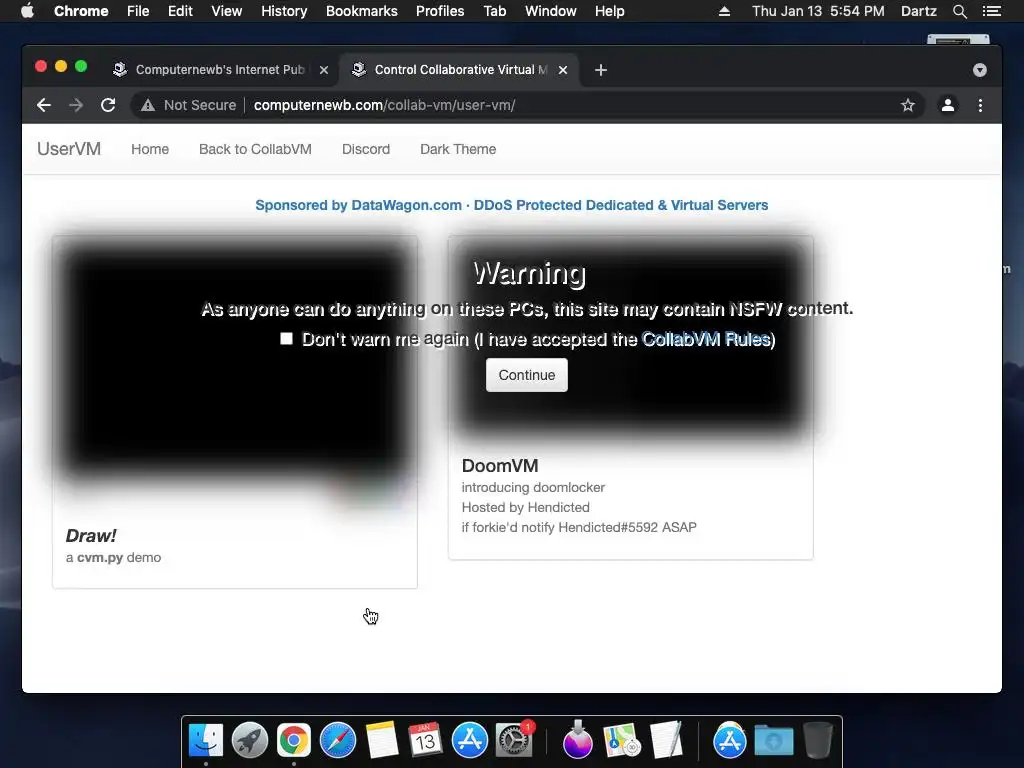Open Notes from the dock
Image resolution: width=1024 pixels, height=768 pixels.
click(381, 741)
